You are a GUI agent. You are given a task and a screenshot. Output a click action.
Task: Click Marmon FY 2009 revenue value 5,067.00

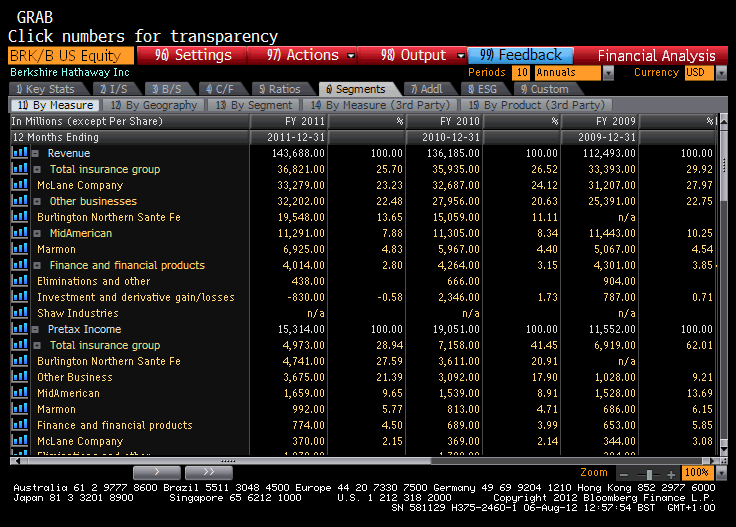614,249
